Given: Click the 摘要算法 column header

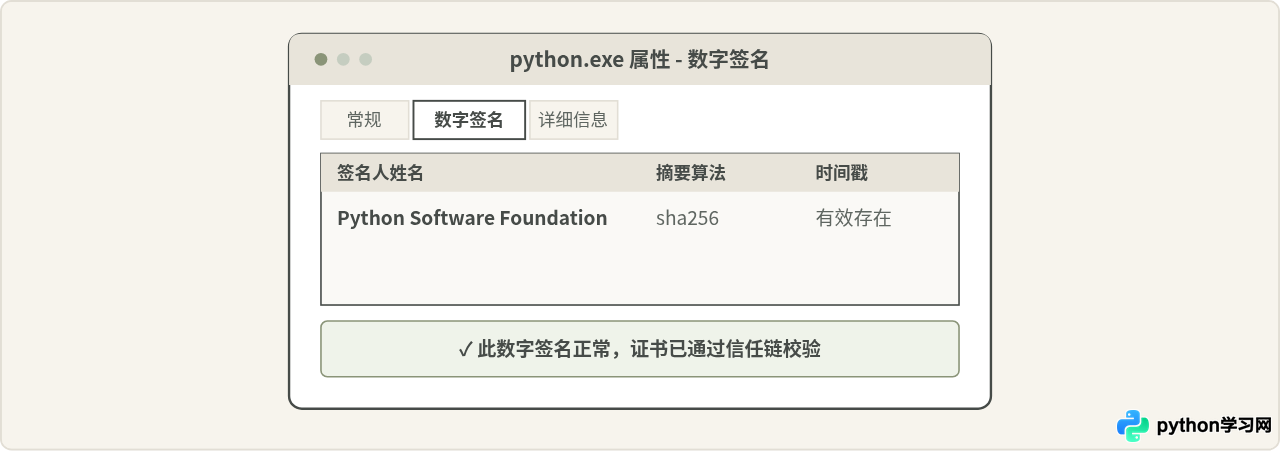Looking at the screenshot, I should (x=690, y=173).
